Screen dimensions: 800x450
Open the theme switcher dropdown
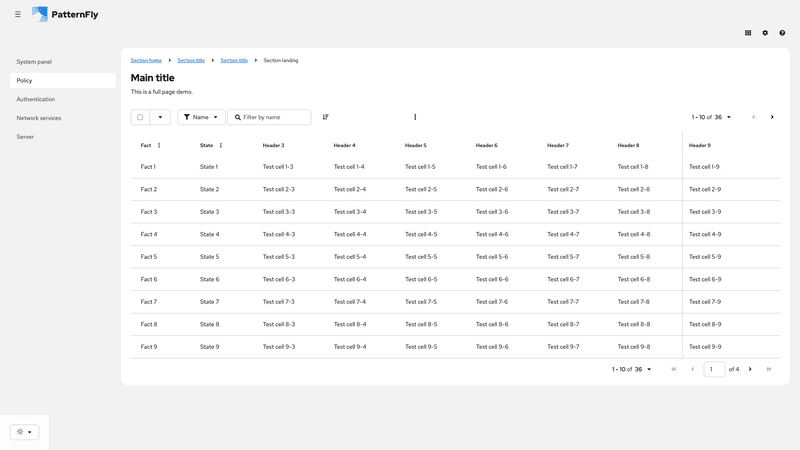pos(24,432)
